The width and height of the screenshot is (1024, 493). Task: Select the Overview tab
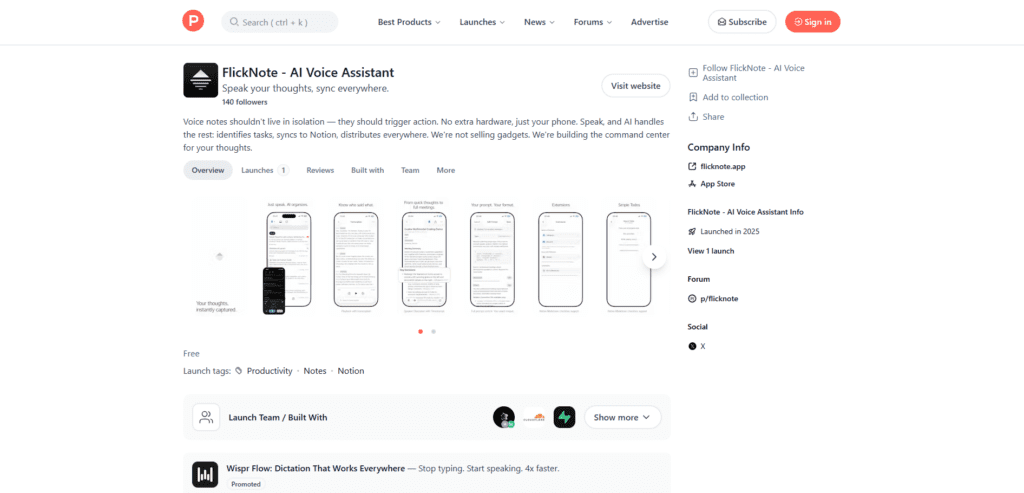[x=208, y=170]
